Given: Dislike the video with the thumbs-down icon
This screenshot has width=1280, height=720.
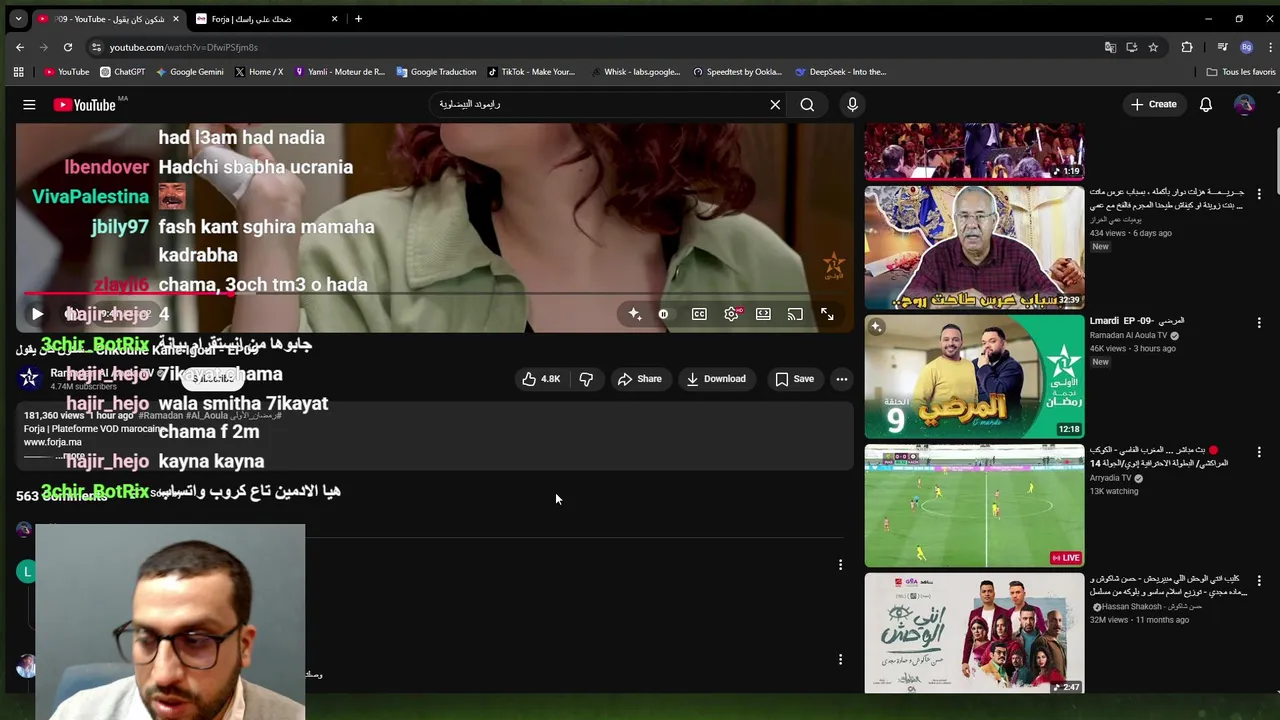Looking at the screenshot, I should click(x=586, y=379).
